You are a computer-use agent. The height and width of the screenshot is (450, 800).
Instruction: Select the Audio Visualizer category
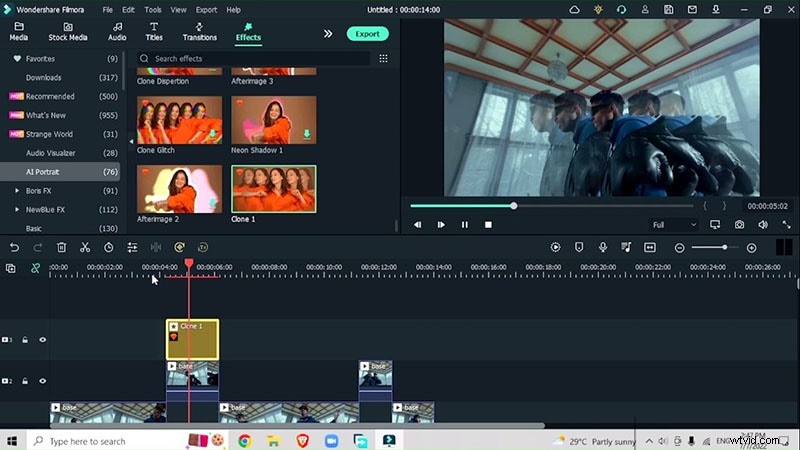(60, 153)
